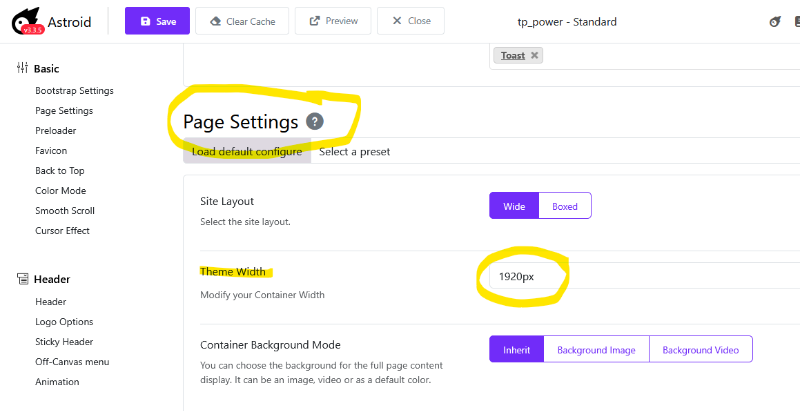Screen dimensions: 800x411
Task: Go to Color Mode settings
Action: [x=60, y=191]
